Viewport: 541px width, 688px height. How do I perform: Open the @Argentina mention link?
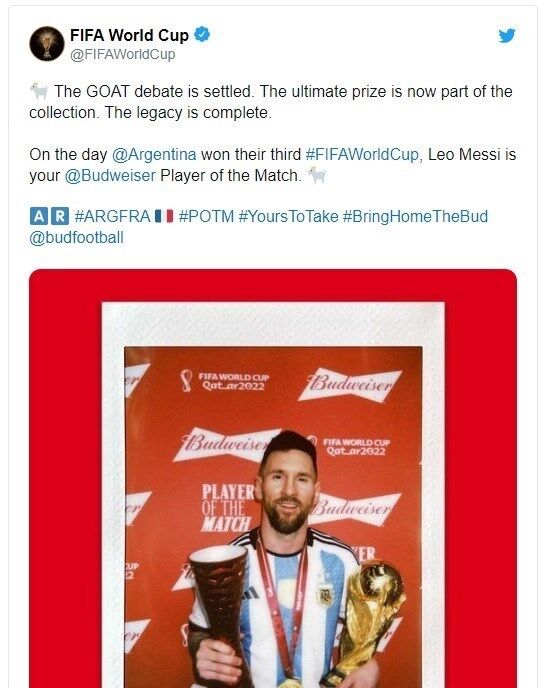(x=154, y=154)
